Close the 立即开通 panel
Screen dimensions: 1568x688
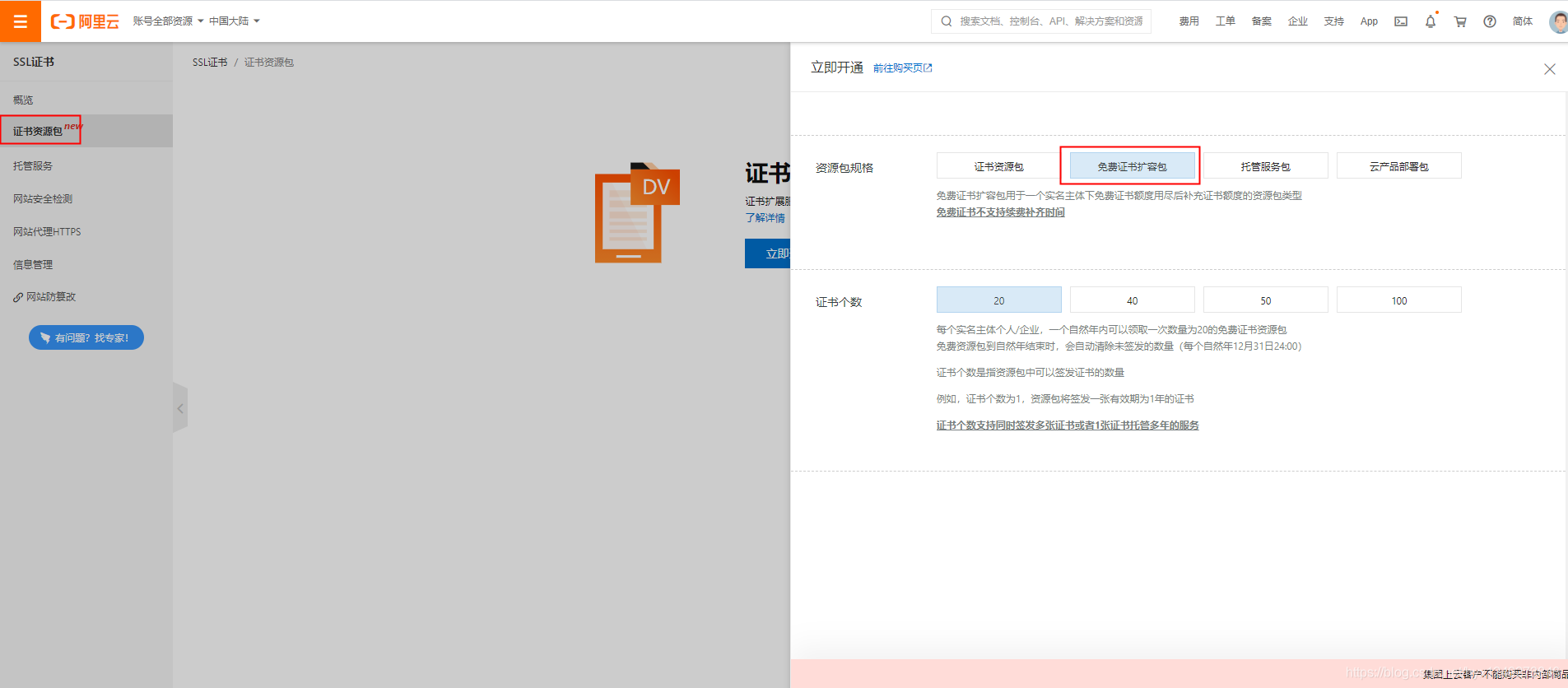click(1549, 69)
